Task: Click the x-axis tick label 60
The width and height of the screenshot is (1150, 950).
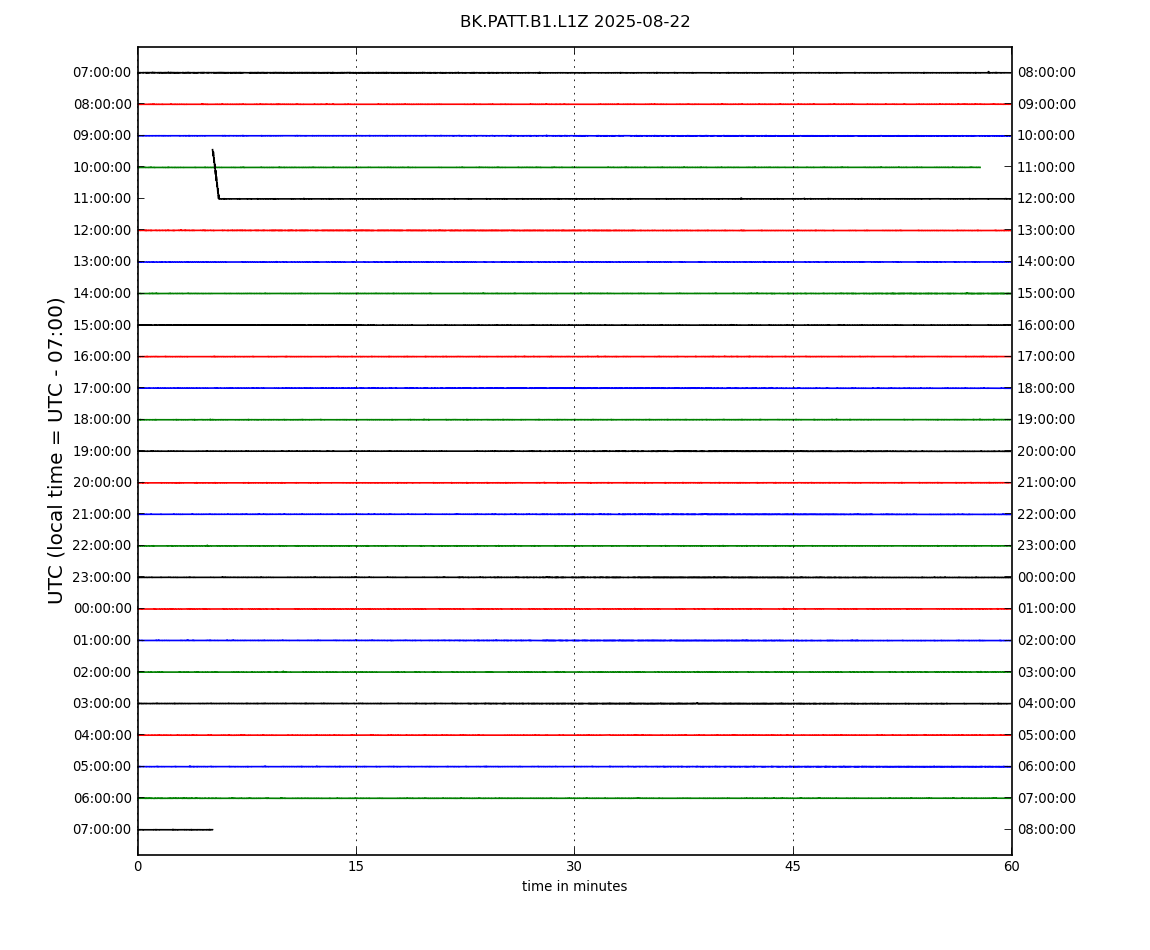Action: tap(1011, 866)
